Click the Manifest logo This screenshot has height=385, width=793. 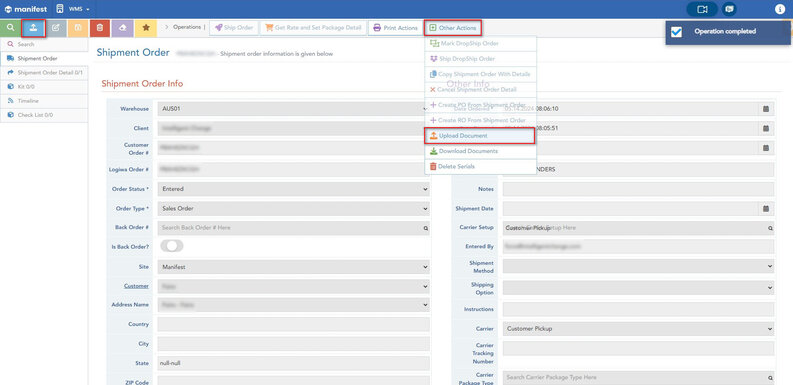26,9
